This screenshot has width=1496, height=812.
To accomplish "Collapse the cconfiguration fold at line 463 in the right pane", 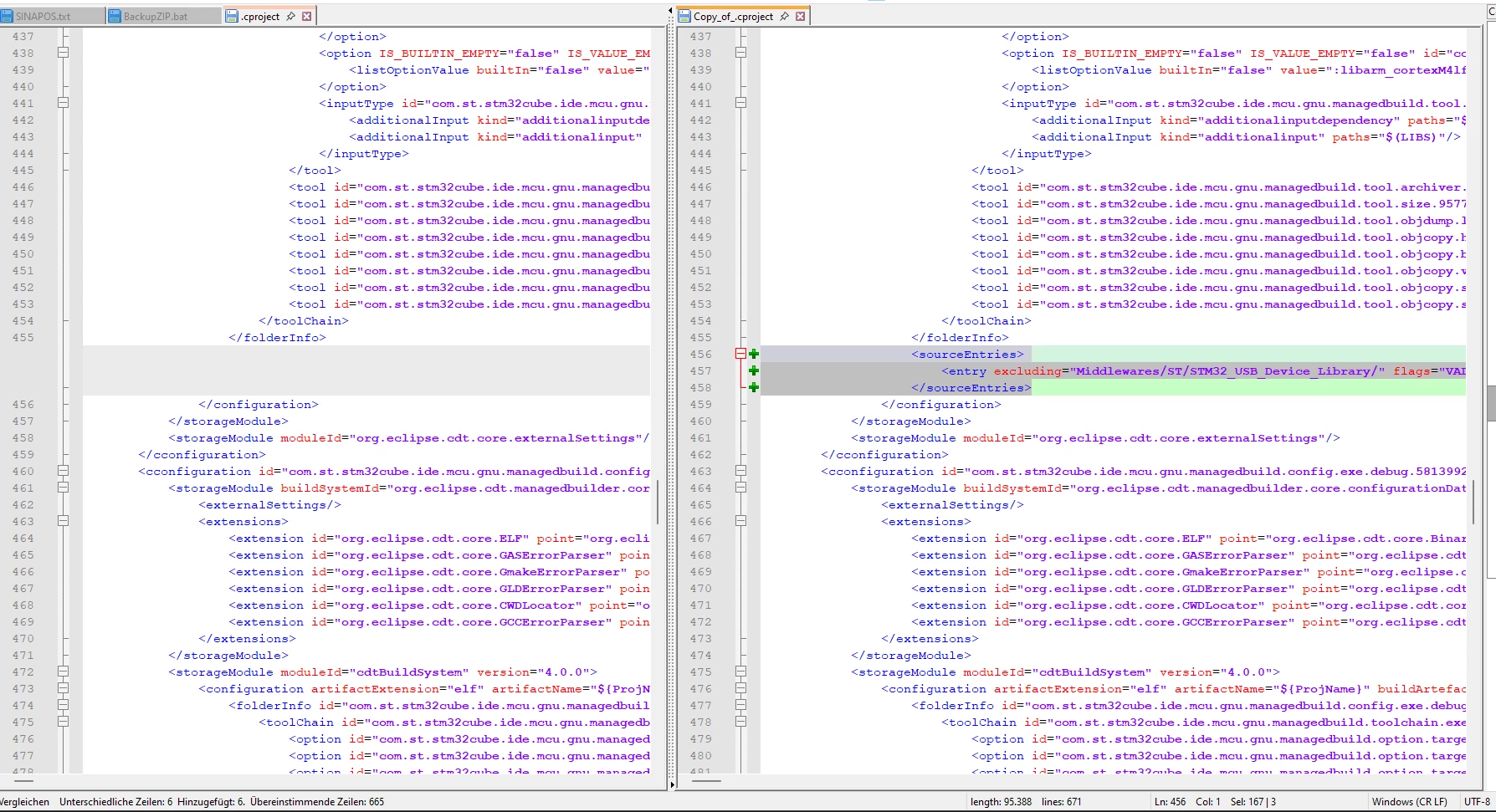I will (740, 471).
